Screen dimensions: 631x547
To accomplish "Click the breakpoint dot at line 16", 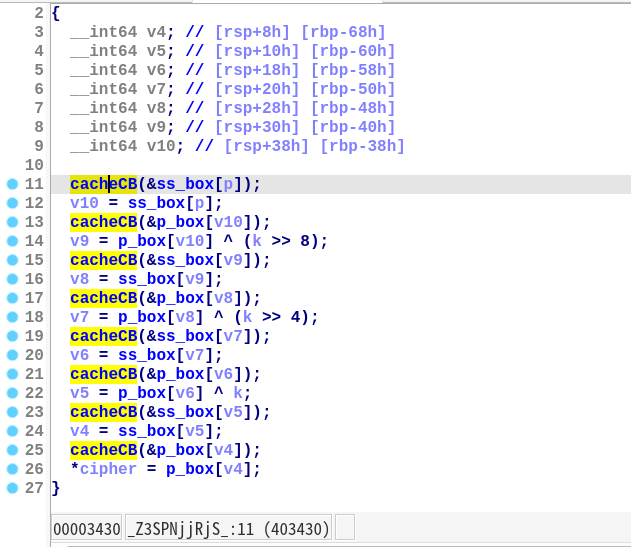I will tap(12, 279).
